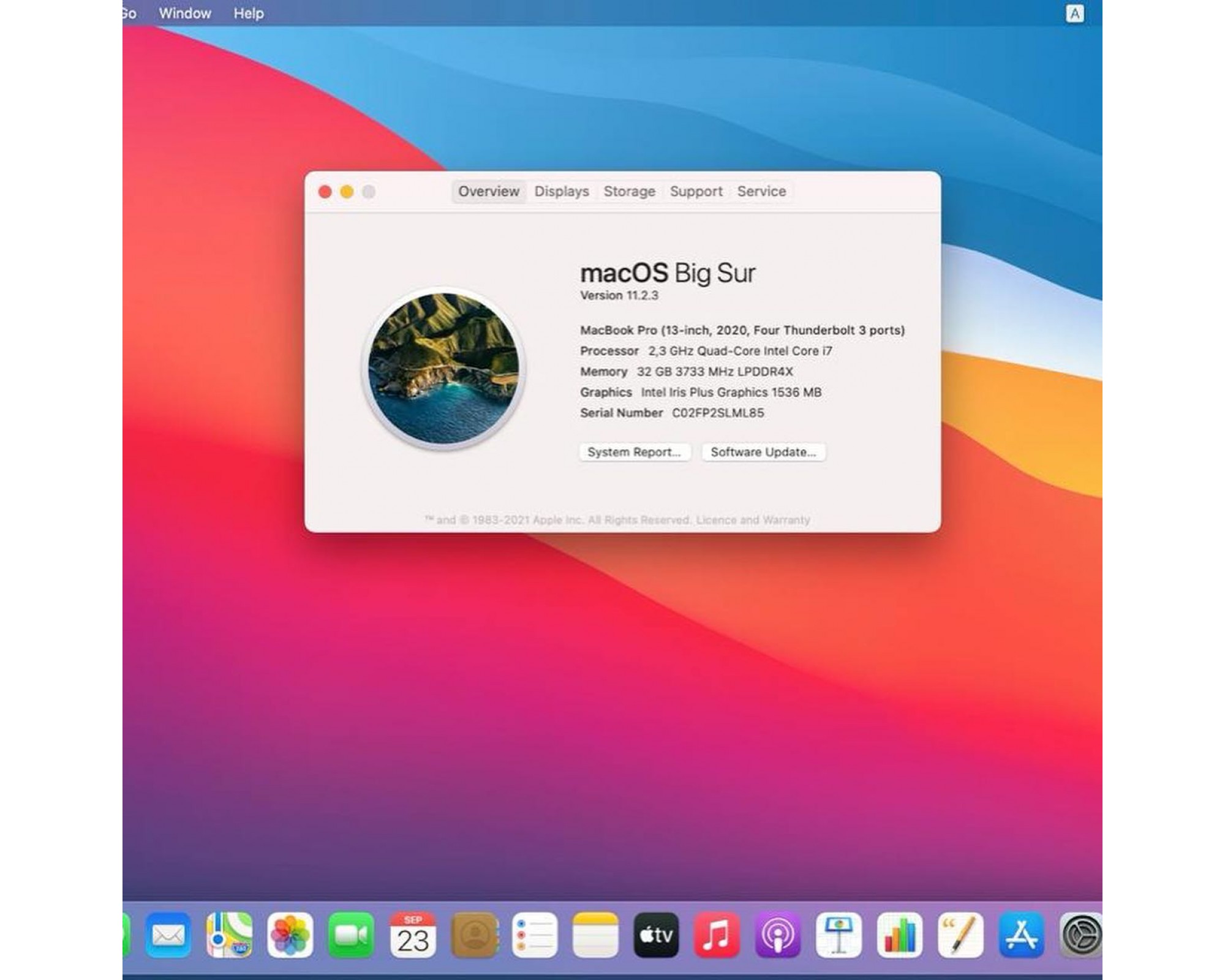
Task: Launch Apple TV from the Dock
Action: click(656, 935)
